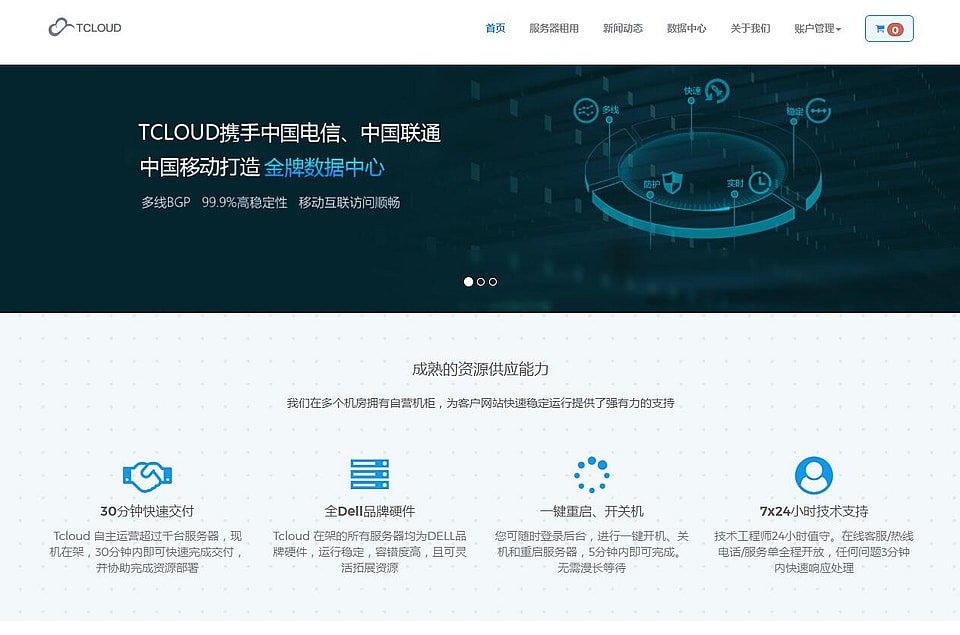This screenshot has height=635, width=960.
Task: Navigate to 数据中心
Action: tap(686, 29)
